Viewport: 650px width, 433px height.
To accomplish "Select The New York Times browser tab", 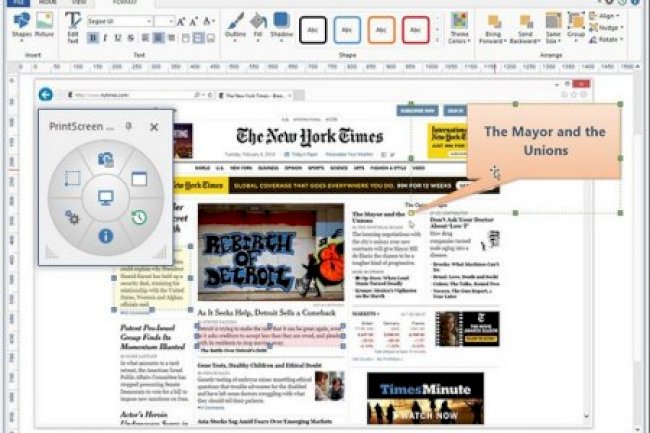I will [255, 95].
